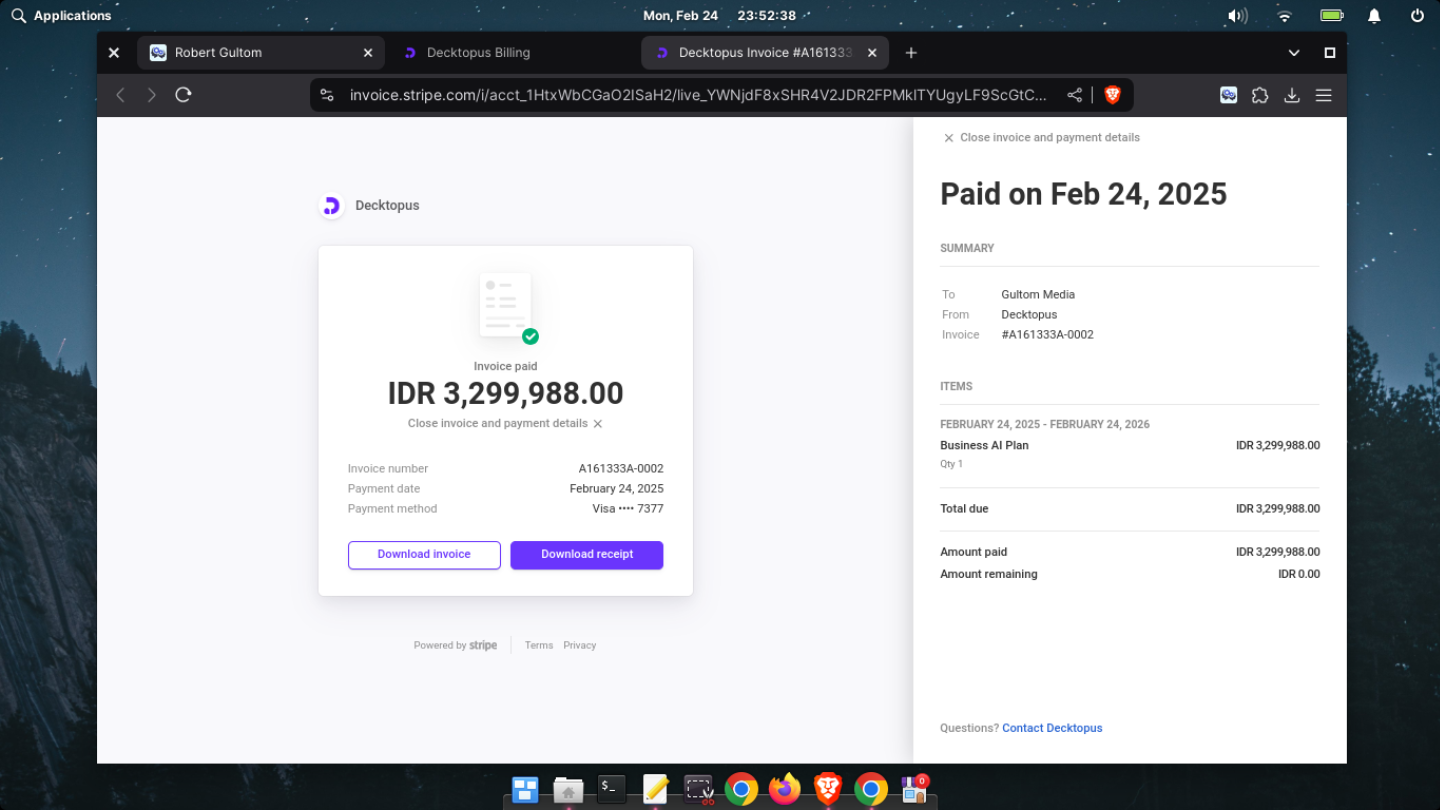The image size is (1440, 810).
Task: Click the share icon in address bar
Action: 1075,95
